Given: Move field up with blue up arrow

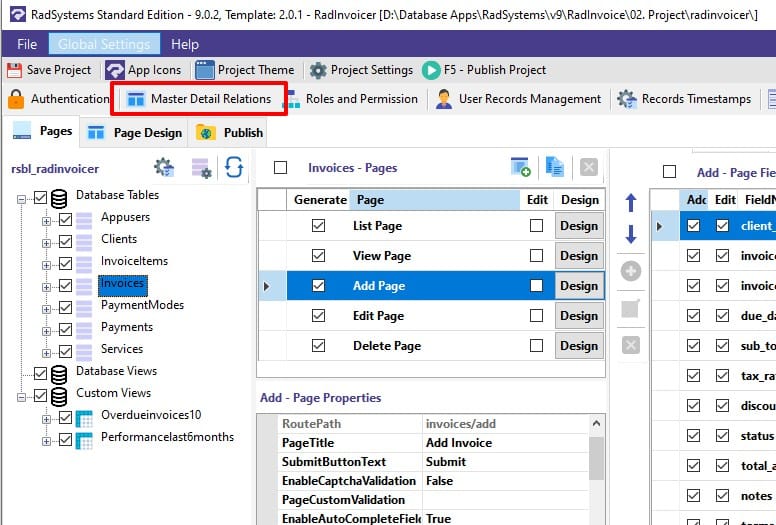Looking at the screenshot, I should 630,202.
